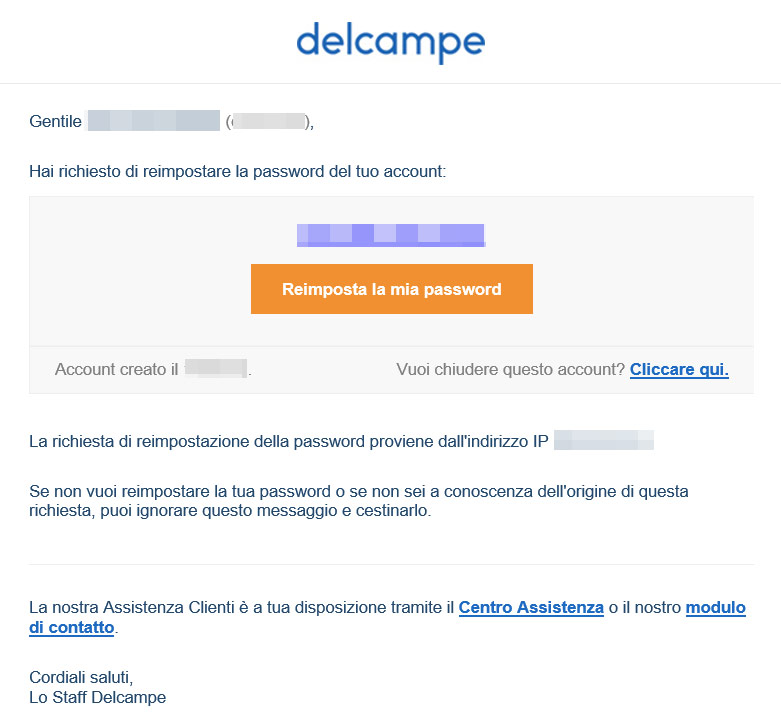The height and width of the screenshot is (718, 781).
Task: Open the Cliccare qui account closure link
Action: (679, 369)
